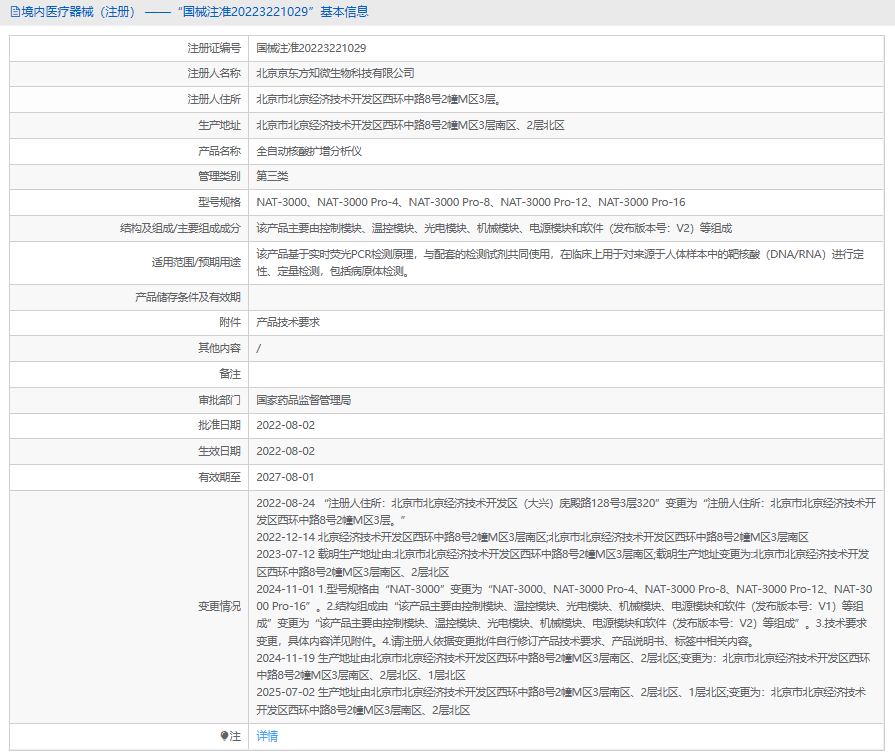Select management class value 第三类
The width and height of the screenshot is (895, 755).
pyautogui.click(x=272, y=176)
